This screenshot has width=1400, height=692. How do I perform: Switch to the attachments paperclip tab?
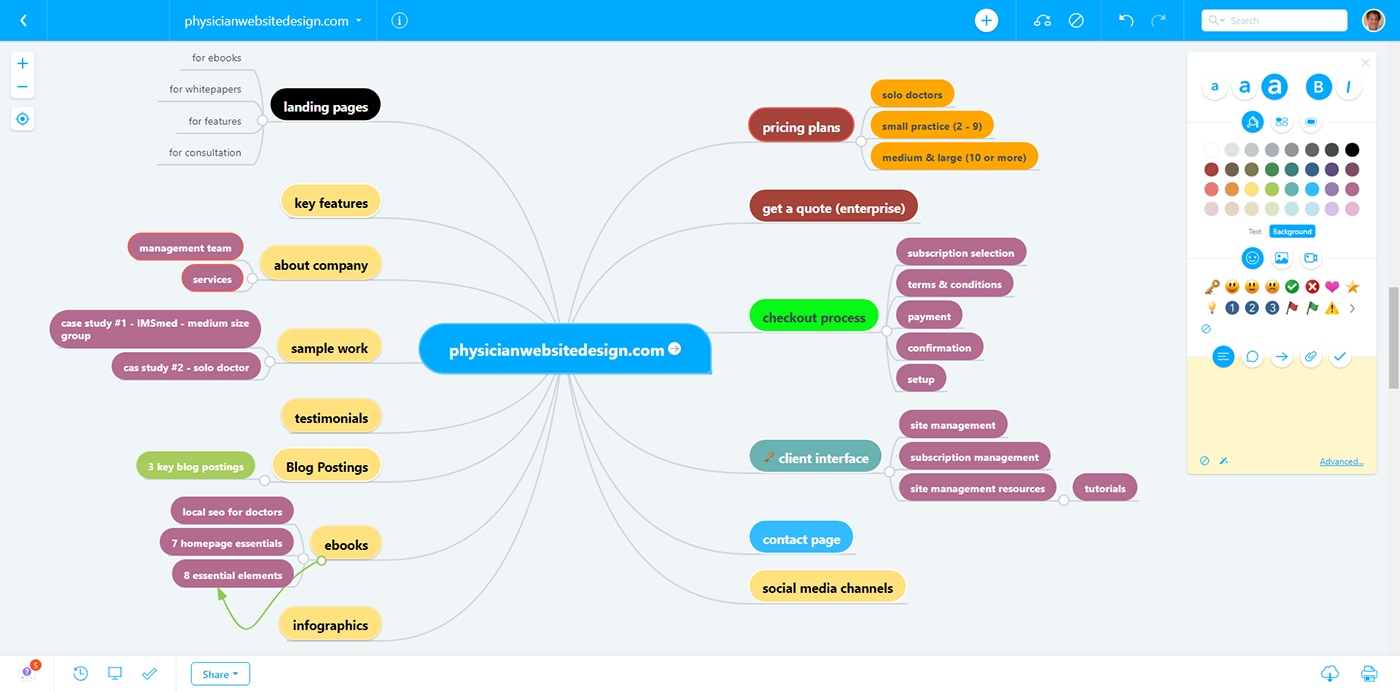(1311, 356)
